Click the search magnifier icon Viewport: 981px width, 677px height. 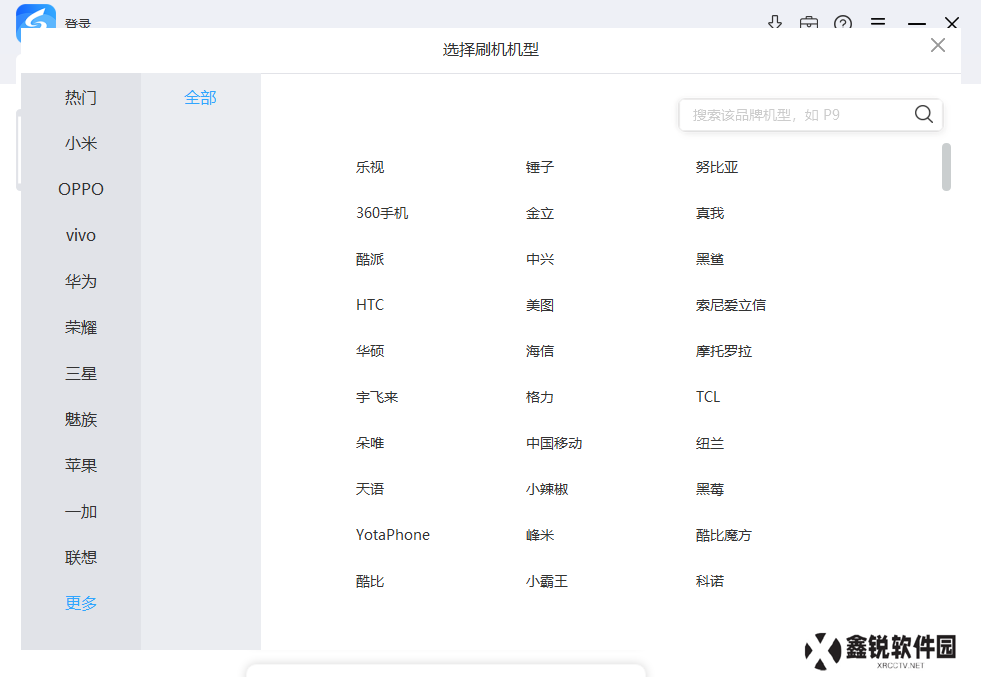coord(923,115)
